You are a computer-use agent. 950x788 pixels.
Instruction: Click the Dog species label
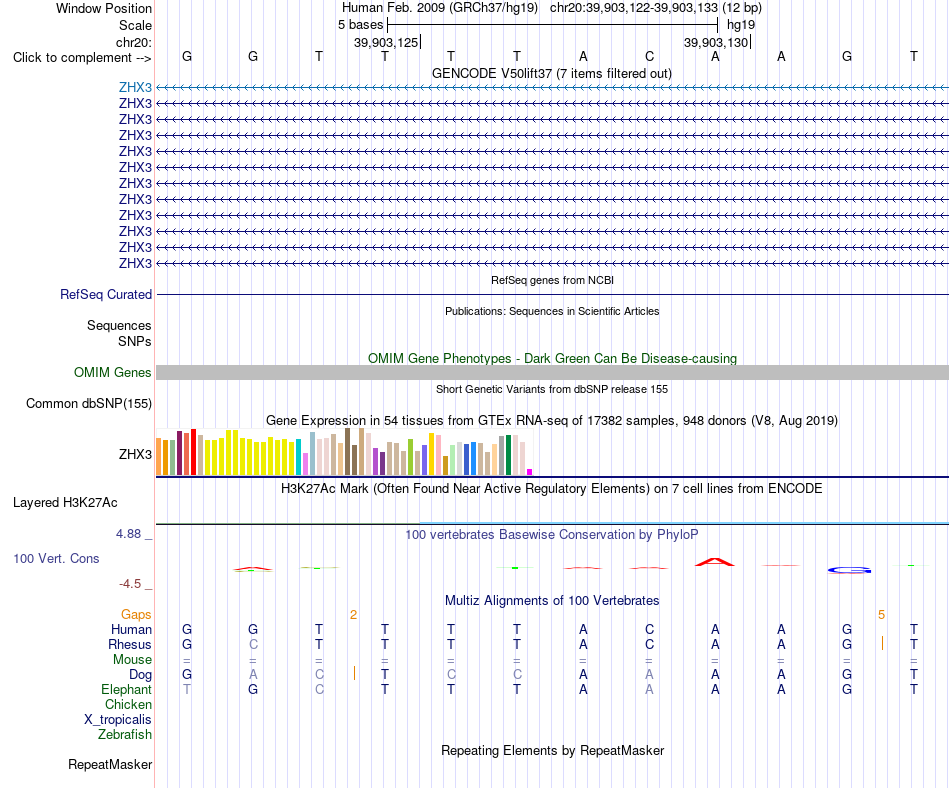click(x=140, y=675)
